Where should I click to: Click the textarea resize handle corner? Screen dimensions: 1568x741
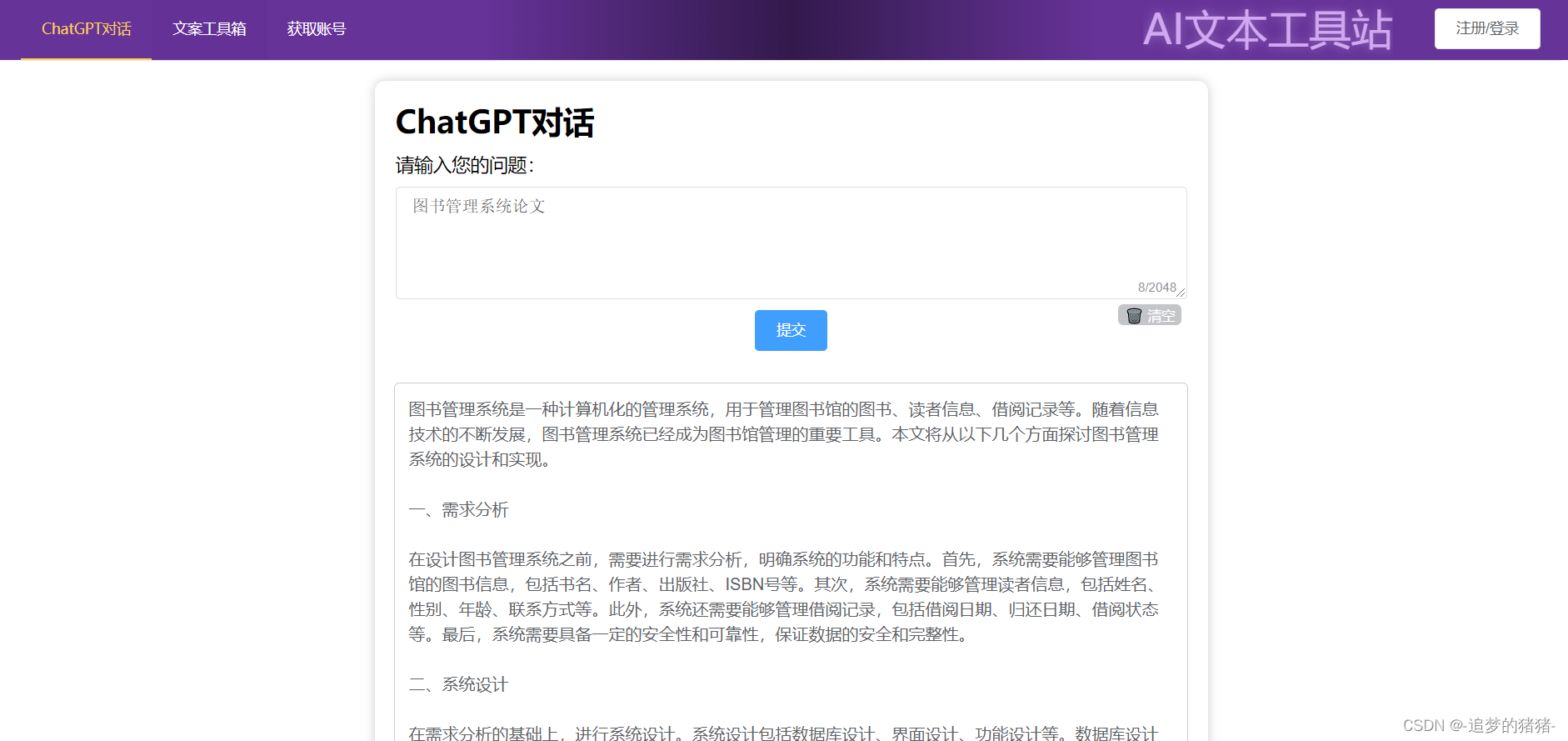tap(1181, 293)
